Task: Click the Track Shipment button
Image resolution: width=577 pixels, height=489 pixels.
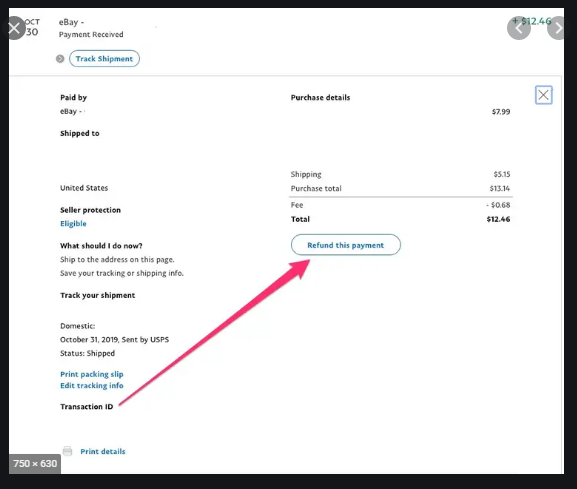Action: 104,59
